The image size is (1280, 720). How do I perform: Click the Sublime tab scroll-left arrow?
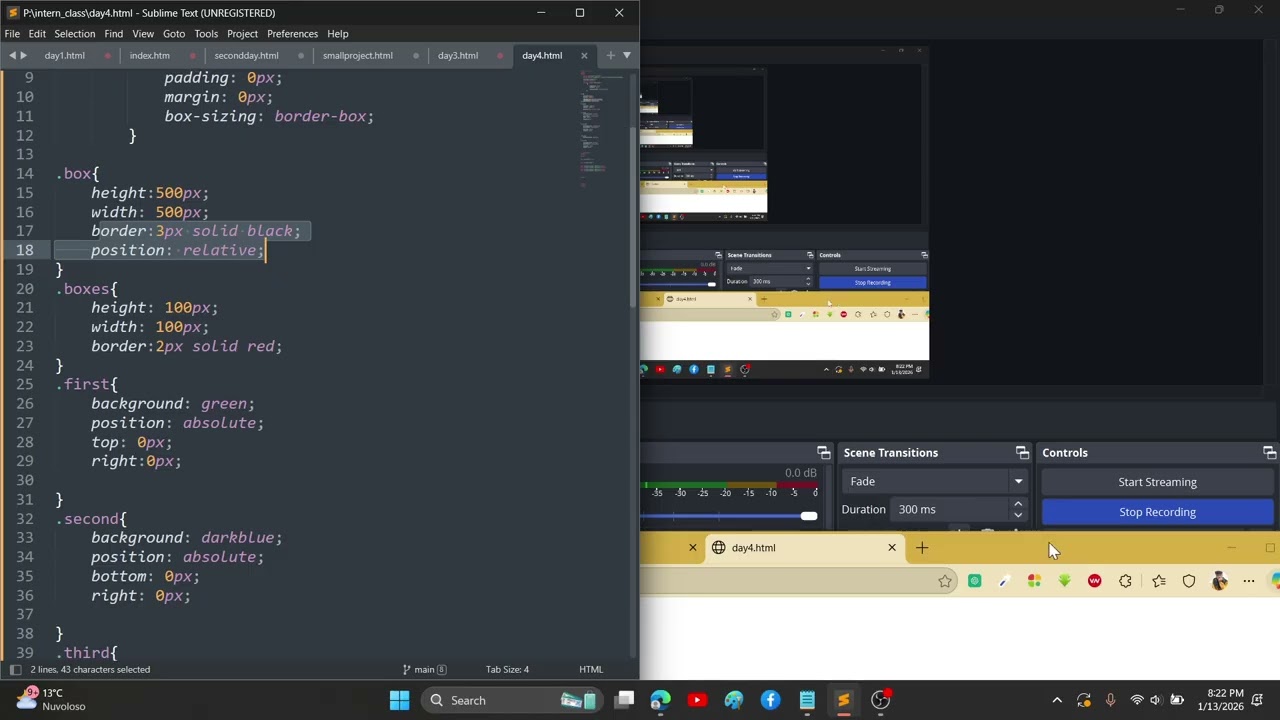pos(12,55)
